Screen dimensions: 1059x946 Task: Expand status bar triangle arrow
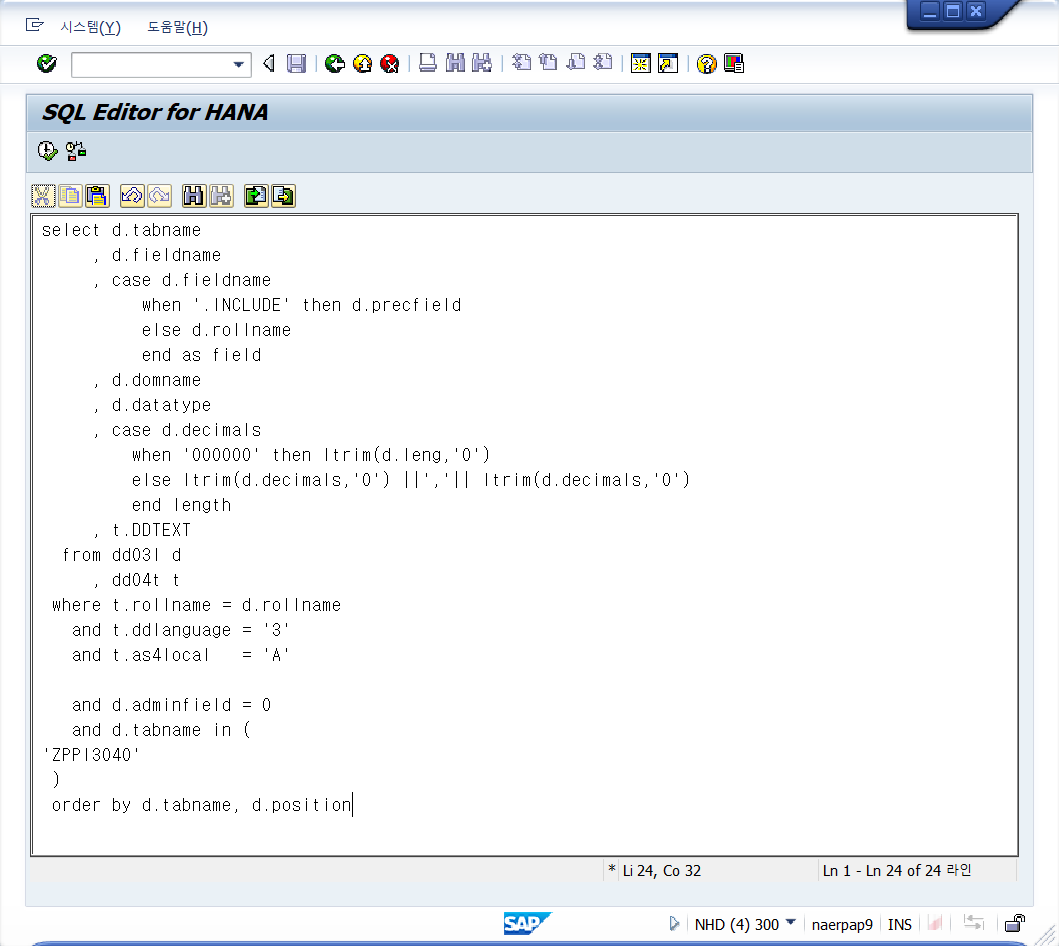point(674,923)
